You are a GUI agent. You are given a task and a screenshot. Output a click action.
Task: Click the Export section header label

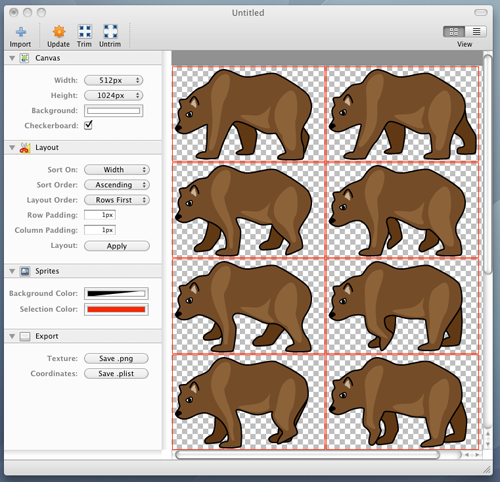(x=47, y=336)
